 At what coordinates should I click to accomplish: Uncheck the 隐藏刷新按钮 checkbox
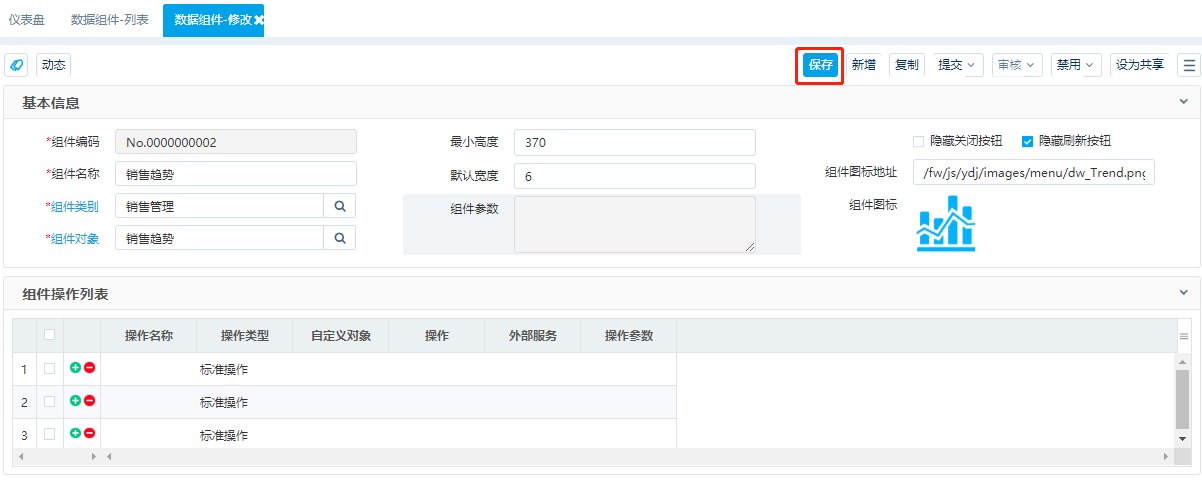[1027, 142]
